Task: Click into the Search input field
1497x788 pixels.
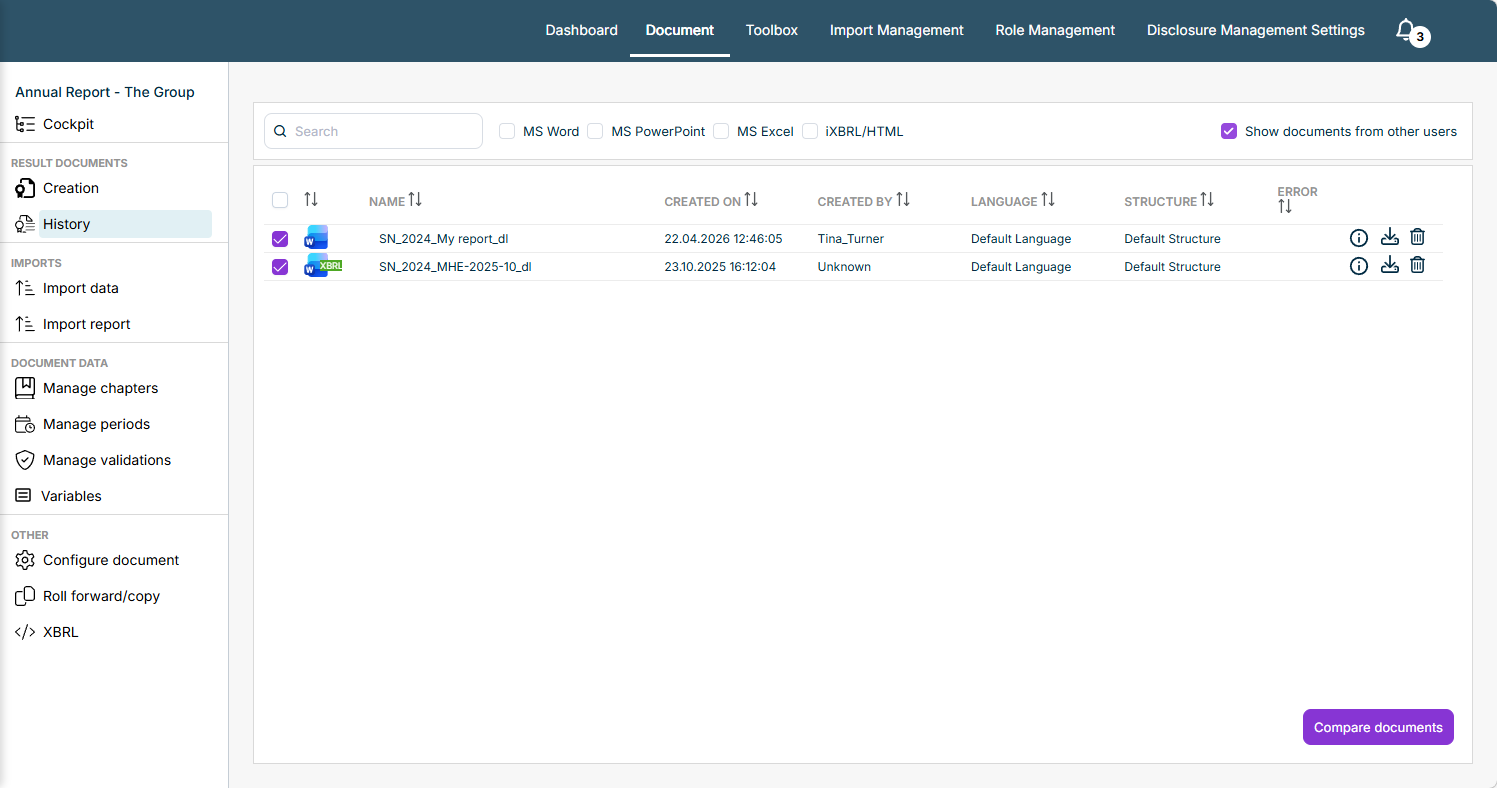Action: tap(374, 131)
